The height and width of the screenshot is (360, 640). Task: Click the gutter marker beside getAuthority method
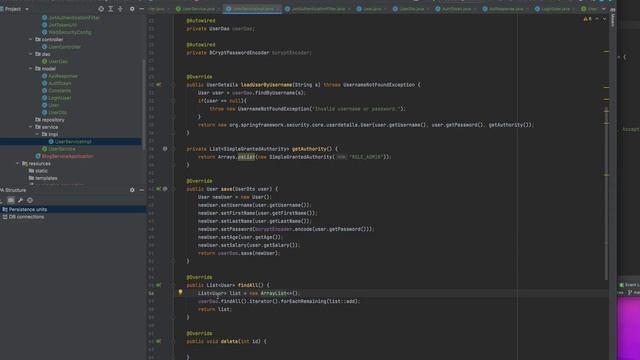pos(165,149)
